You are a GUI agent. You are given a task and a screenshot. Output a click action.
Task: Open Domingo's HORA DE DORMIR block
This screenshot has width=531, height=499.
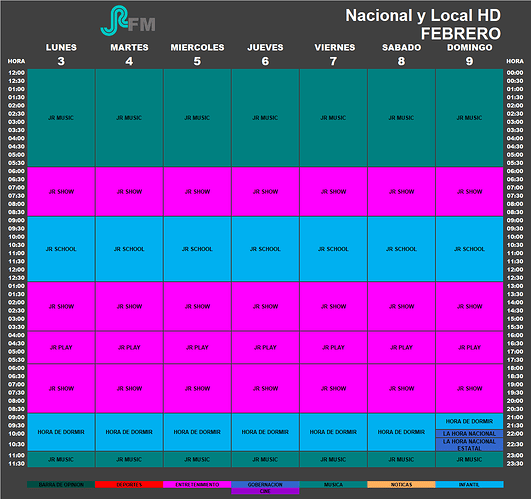coord(469,421)
